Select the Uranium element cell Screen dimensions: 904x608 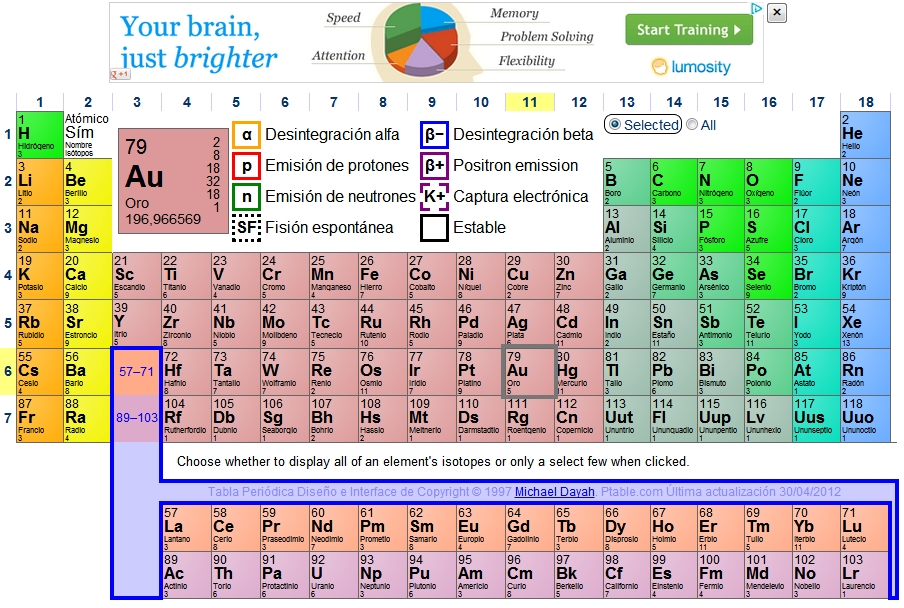[x=331, y=575]
